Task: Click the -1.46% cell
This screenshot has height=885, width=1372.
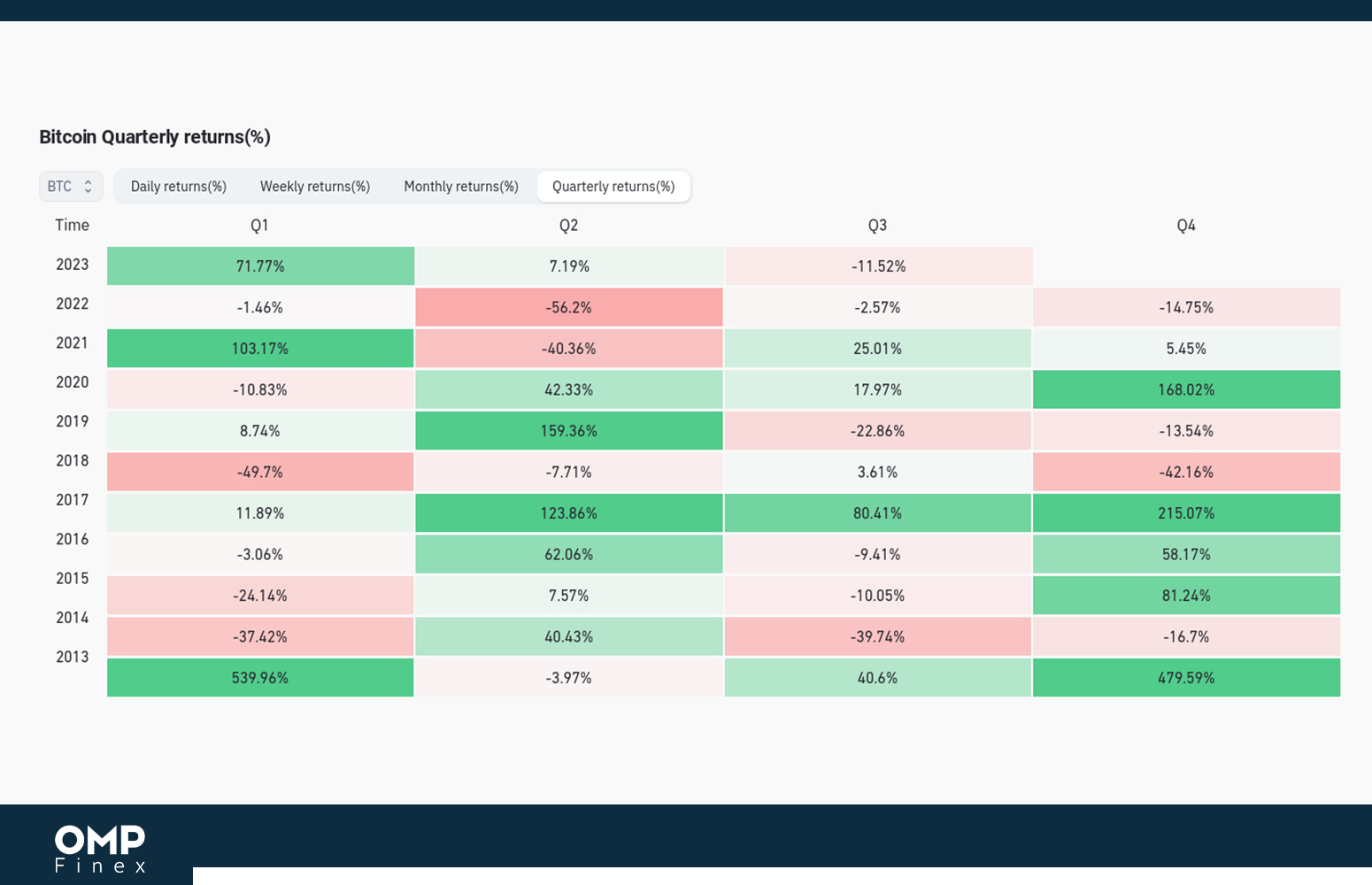Action: click(x=260, y=307)
